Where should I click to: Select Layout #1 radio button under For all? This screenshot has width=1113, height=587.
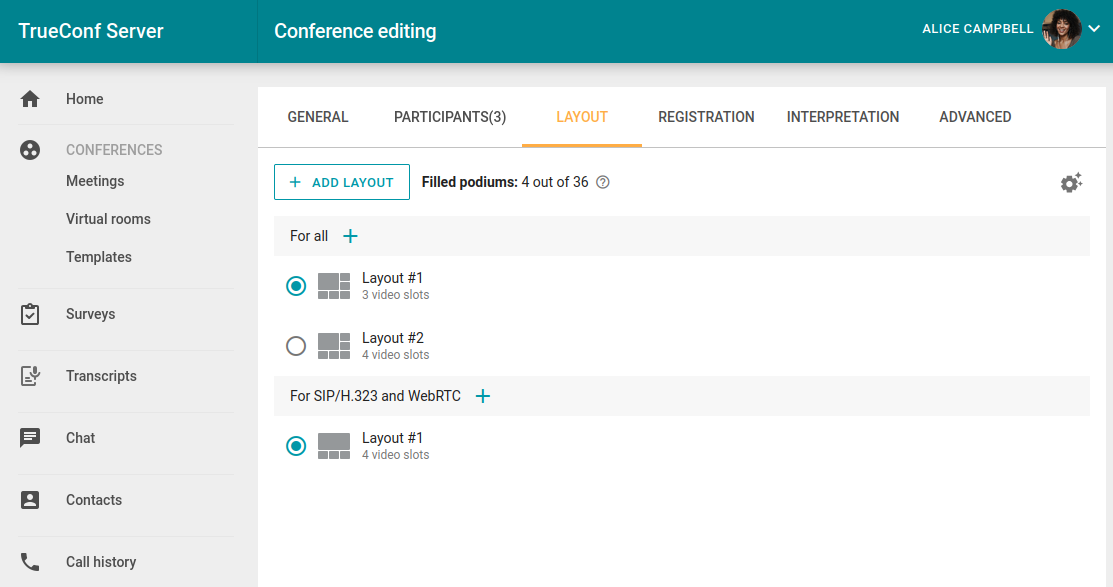[296, 286]
